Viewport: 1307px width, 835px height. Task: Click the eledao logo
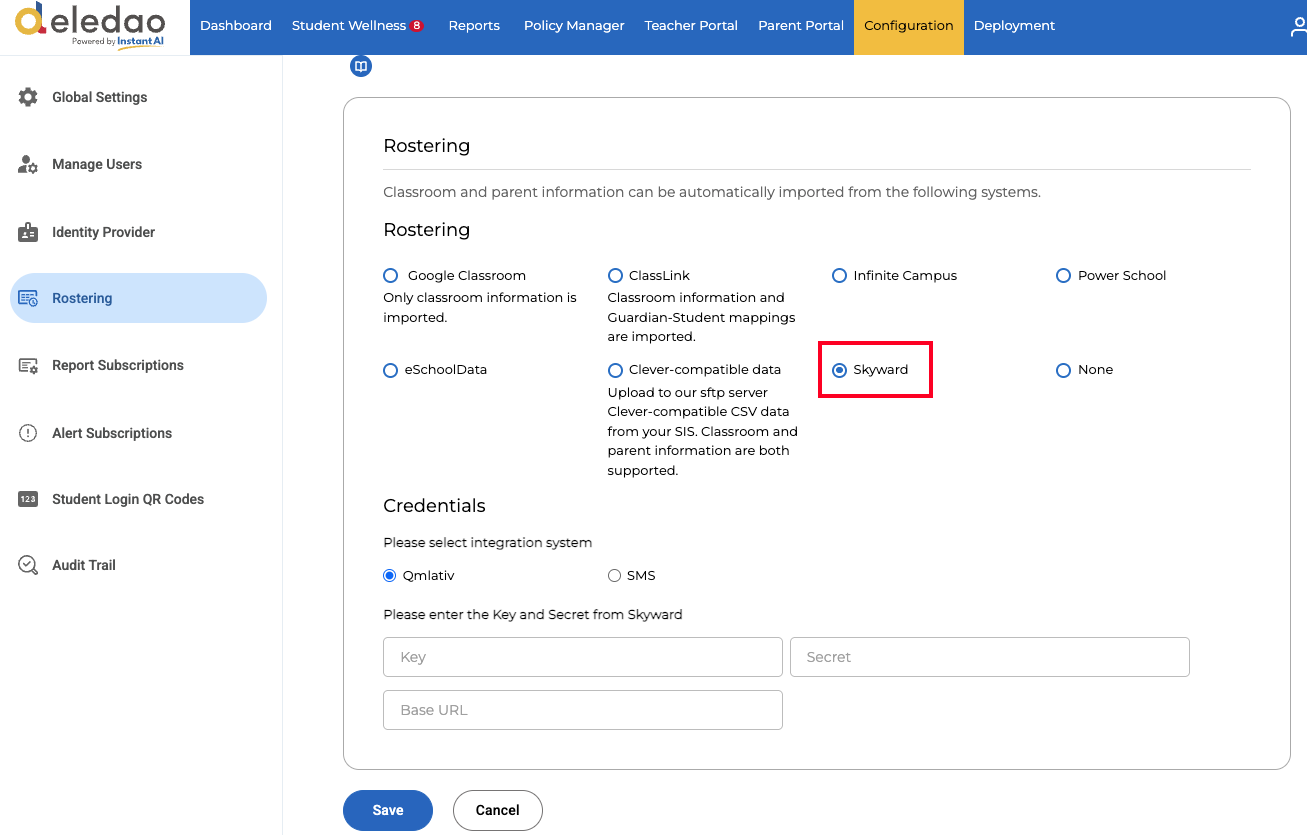[90, 26]
